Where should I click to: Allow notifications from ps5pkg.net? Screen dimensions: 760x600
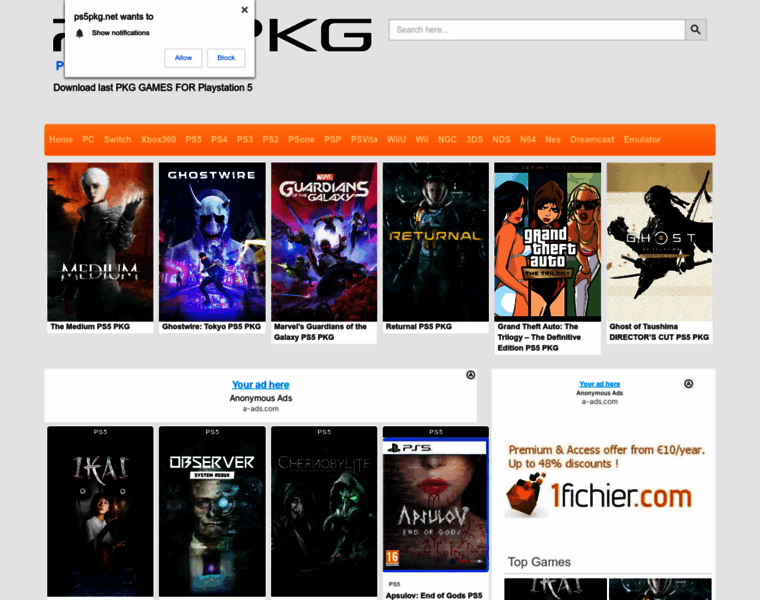click(183, 58)
